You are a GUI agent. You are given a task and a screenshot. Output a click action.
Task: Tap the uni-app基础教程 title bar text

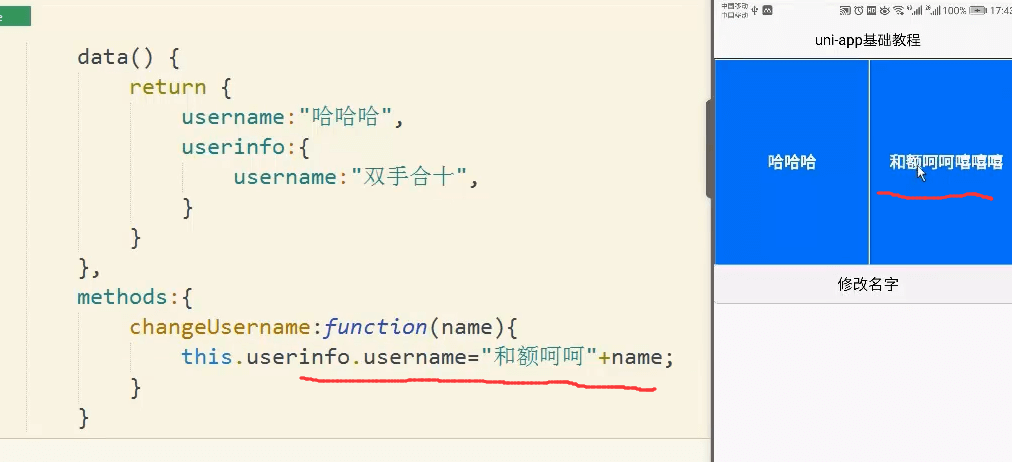pyautogui.click(x=867, y=41)
